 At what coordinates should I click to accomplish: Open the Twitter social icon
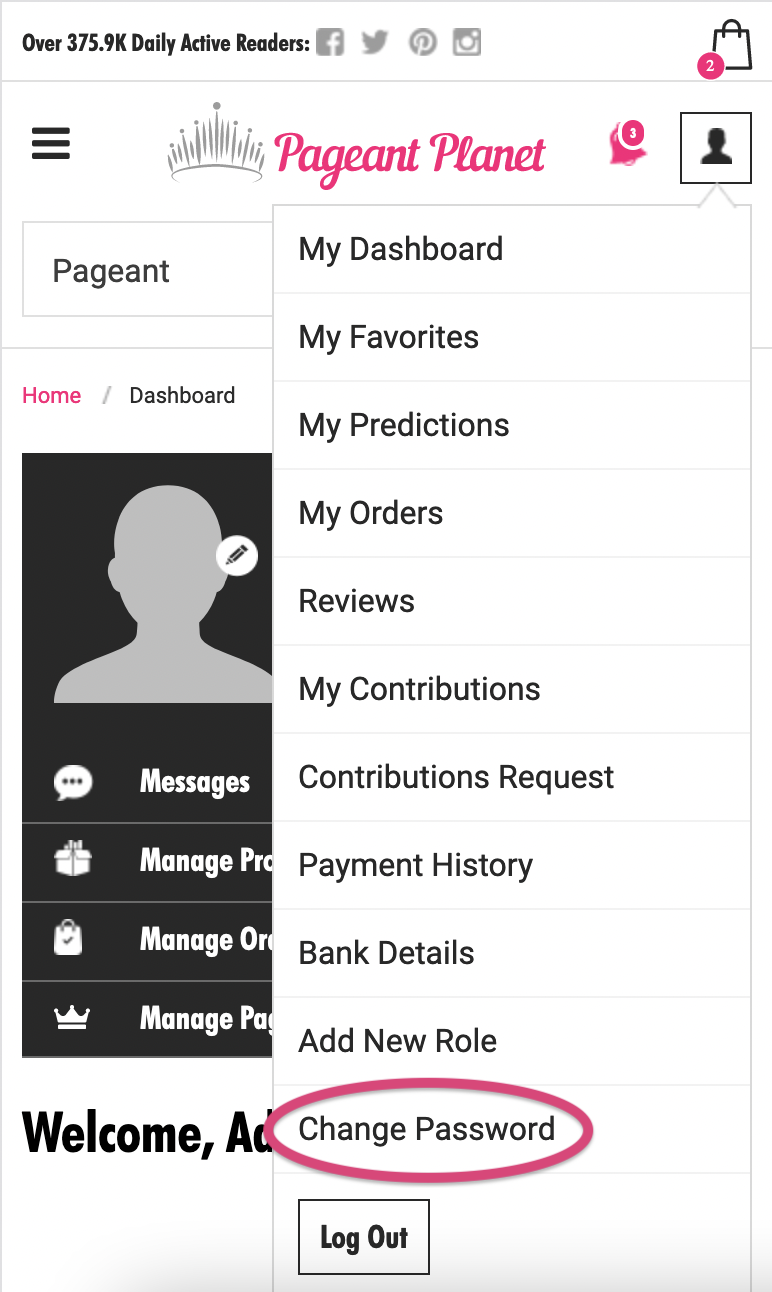point(375,43)
